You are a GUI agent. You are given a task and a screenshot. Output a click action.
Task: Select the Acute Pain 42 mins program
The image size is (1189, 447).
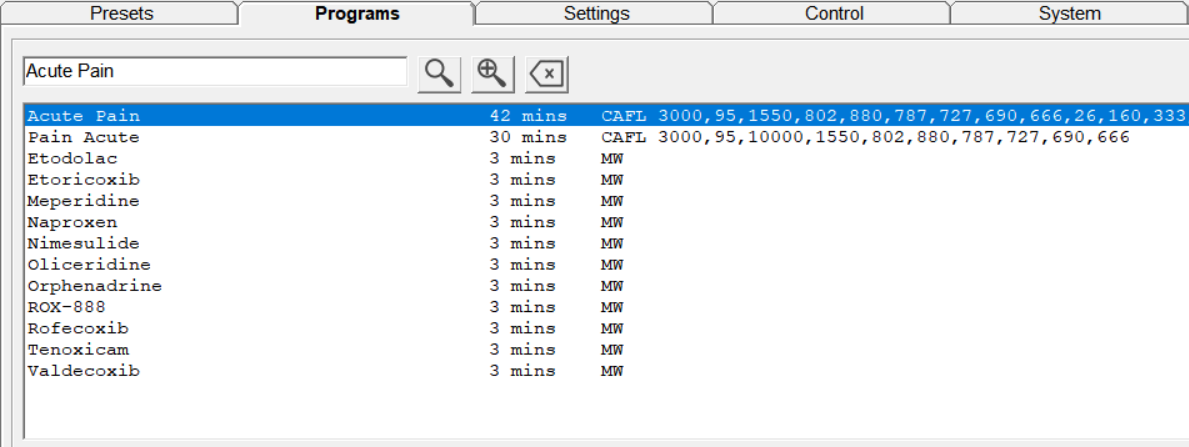click(84, 116)
